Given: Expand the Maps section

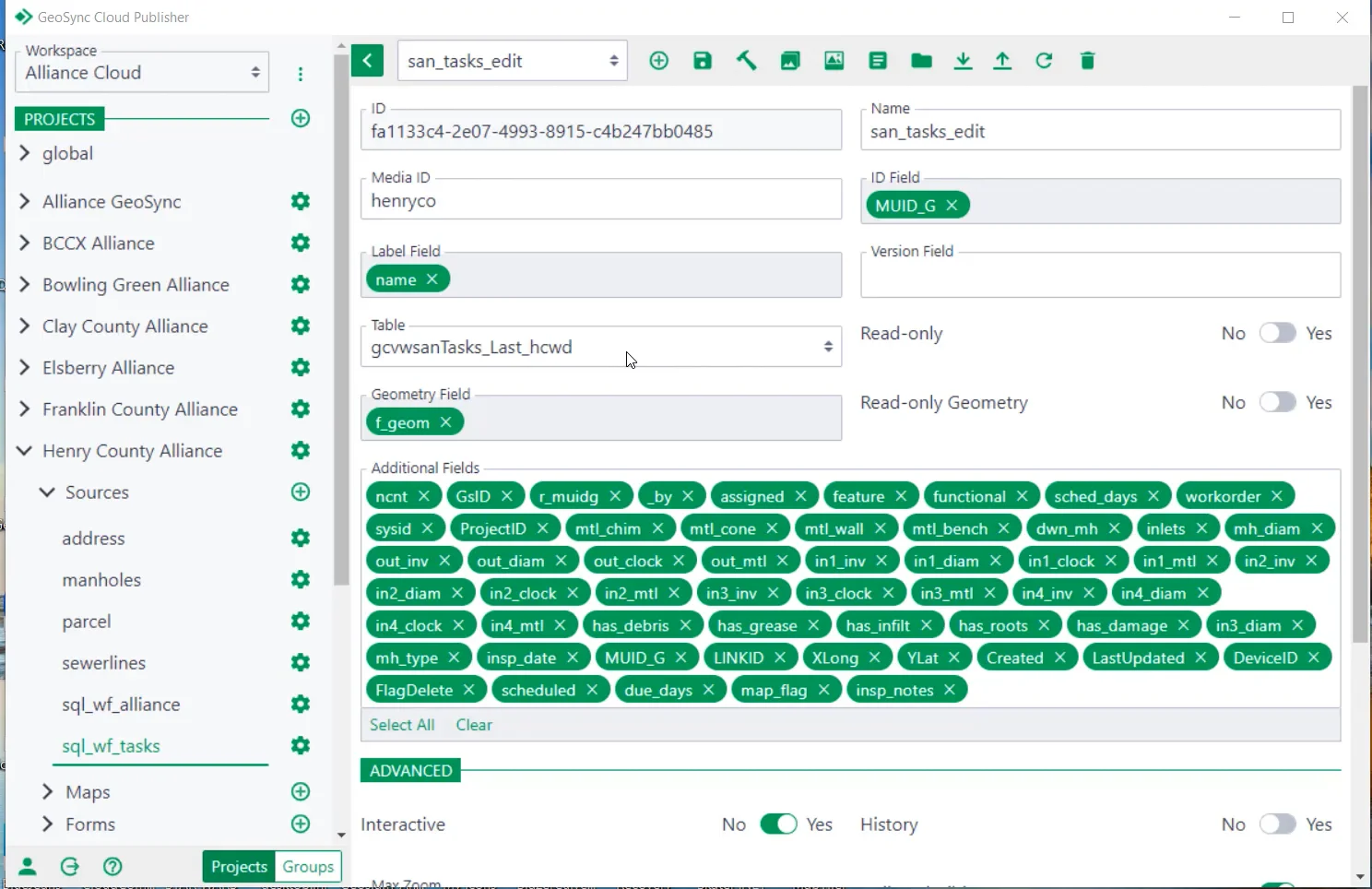Looking at the screenshot, I should [x=48, y=791].
